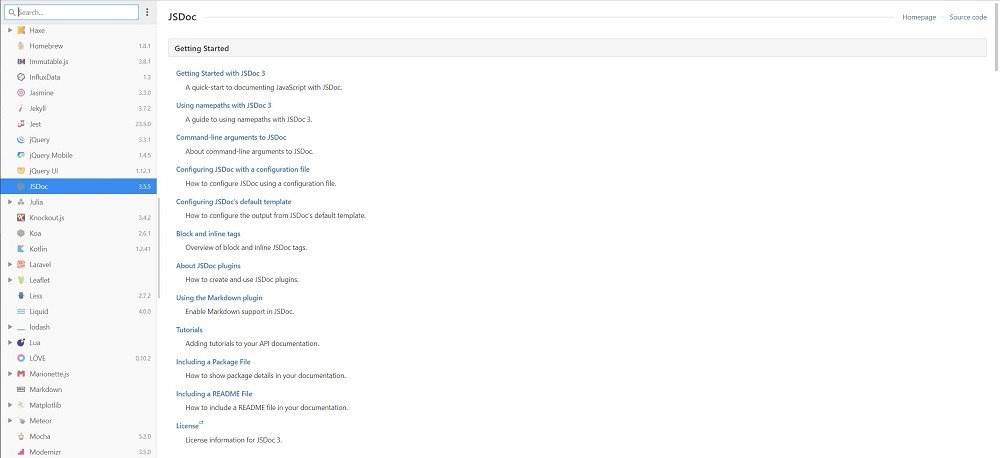
Task: Expand the Lua tree arrow
Action: 10,343
